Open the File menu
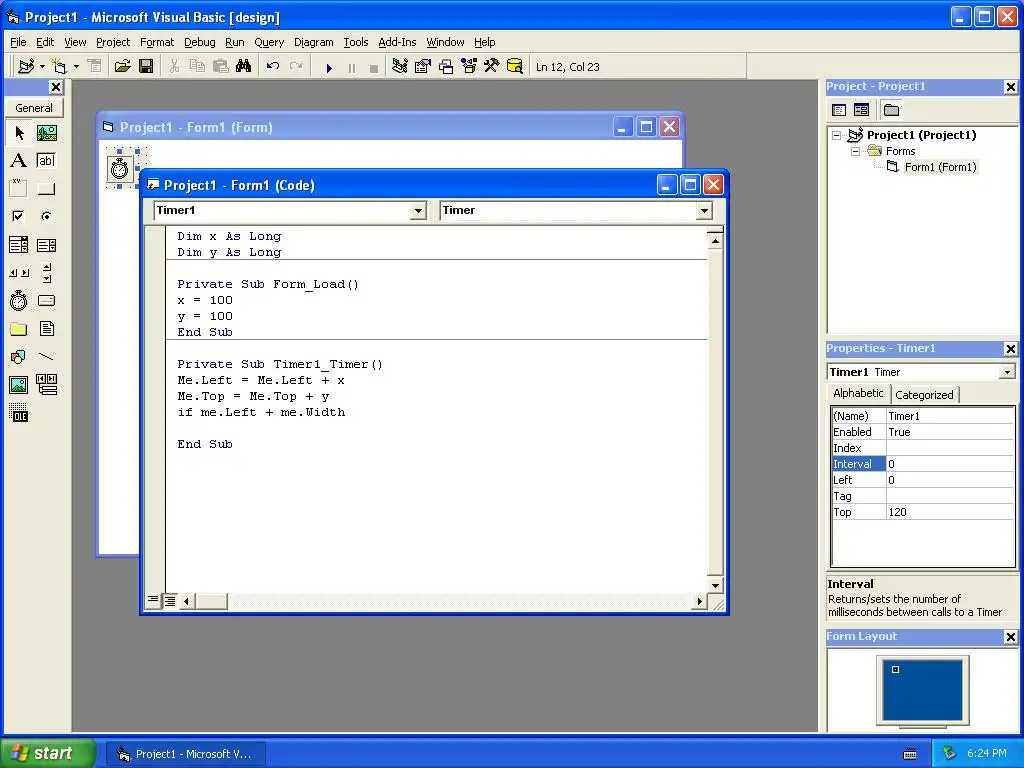Image resolution: width=1024 pixels, height=768 pixels. [18, 42]
